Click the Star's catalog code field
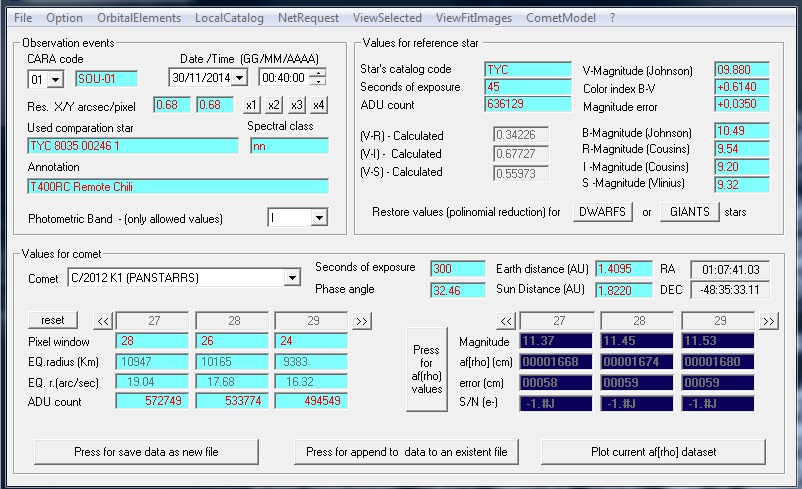This screenshot has height=489, width=802. [x=528, y=70]
